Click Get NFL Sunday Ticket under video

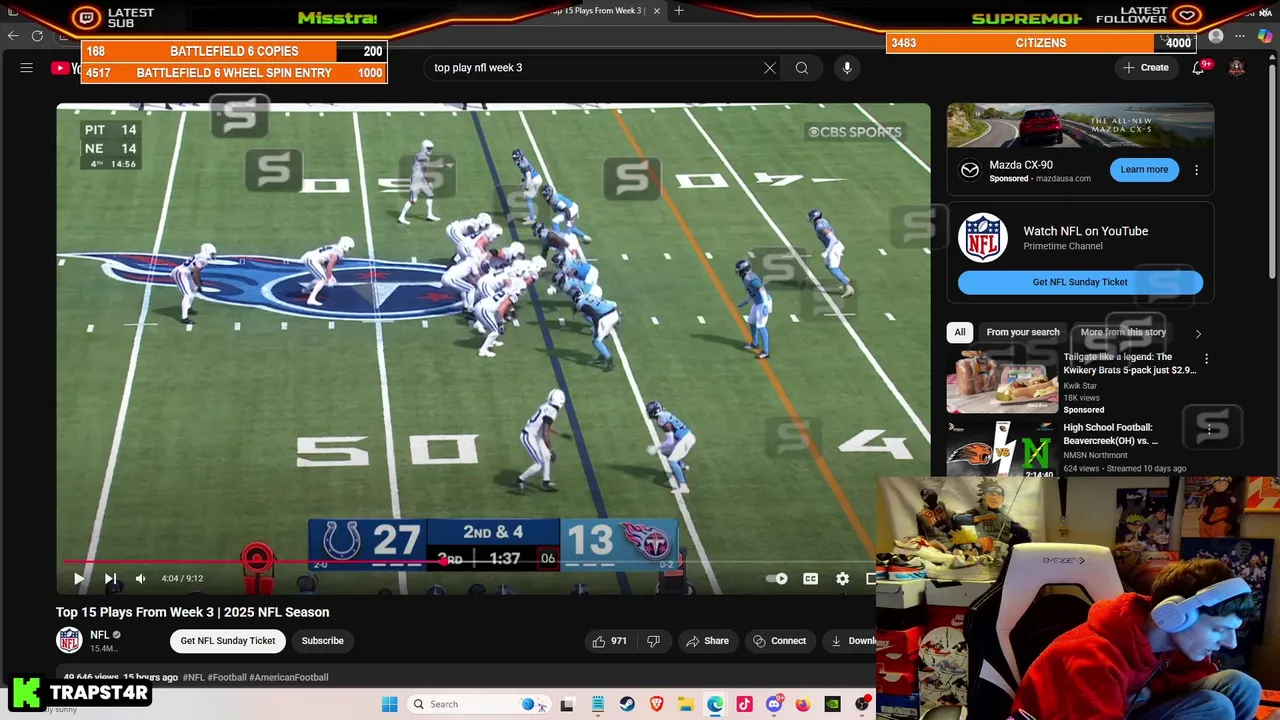(x=228, y=641)
